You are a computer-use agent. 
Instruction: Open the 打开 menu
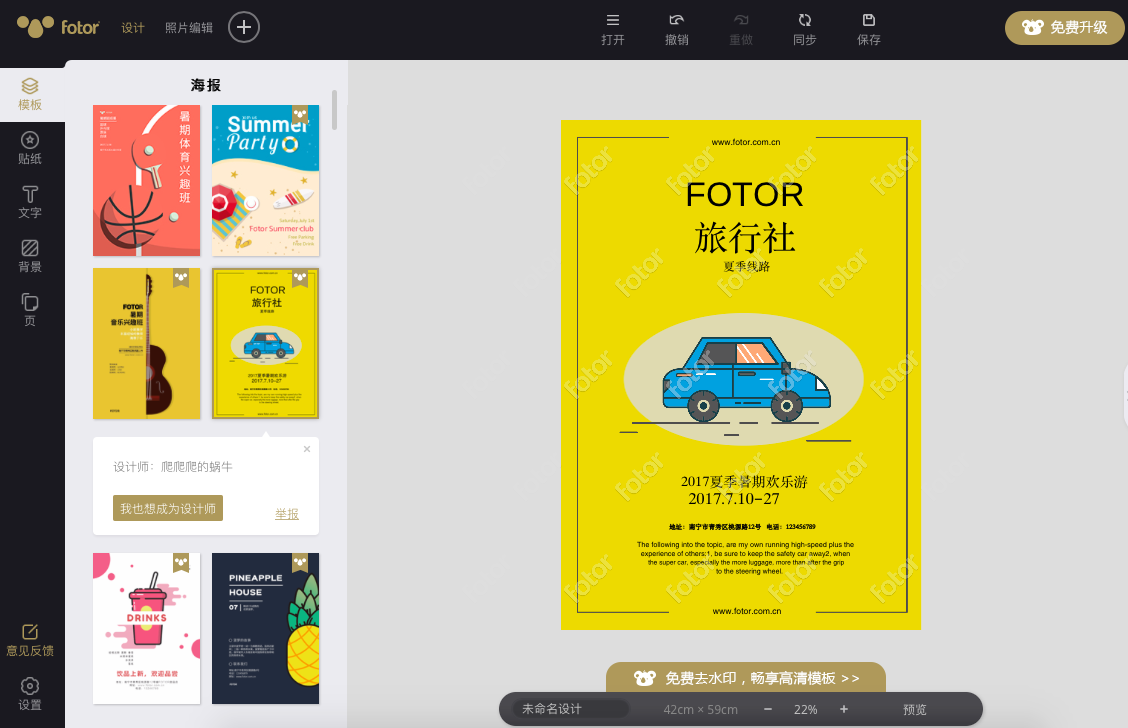pyautogui.click(x=613, y=29)
